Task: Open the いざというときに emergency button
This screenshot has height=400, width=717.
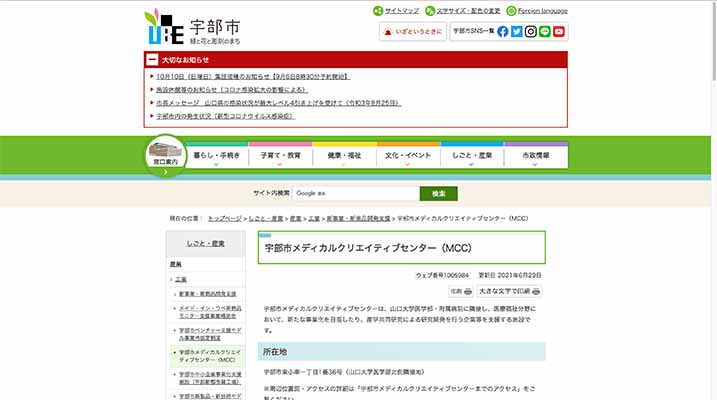Action: (412, 32)
